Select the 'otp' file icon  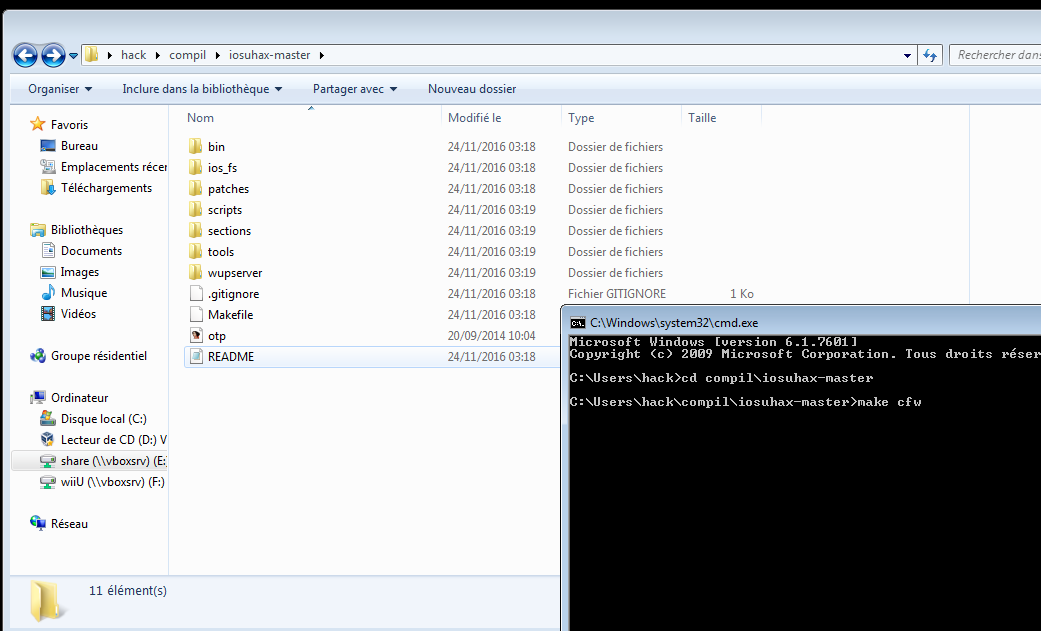195,335
